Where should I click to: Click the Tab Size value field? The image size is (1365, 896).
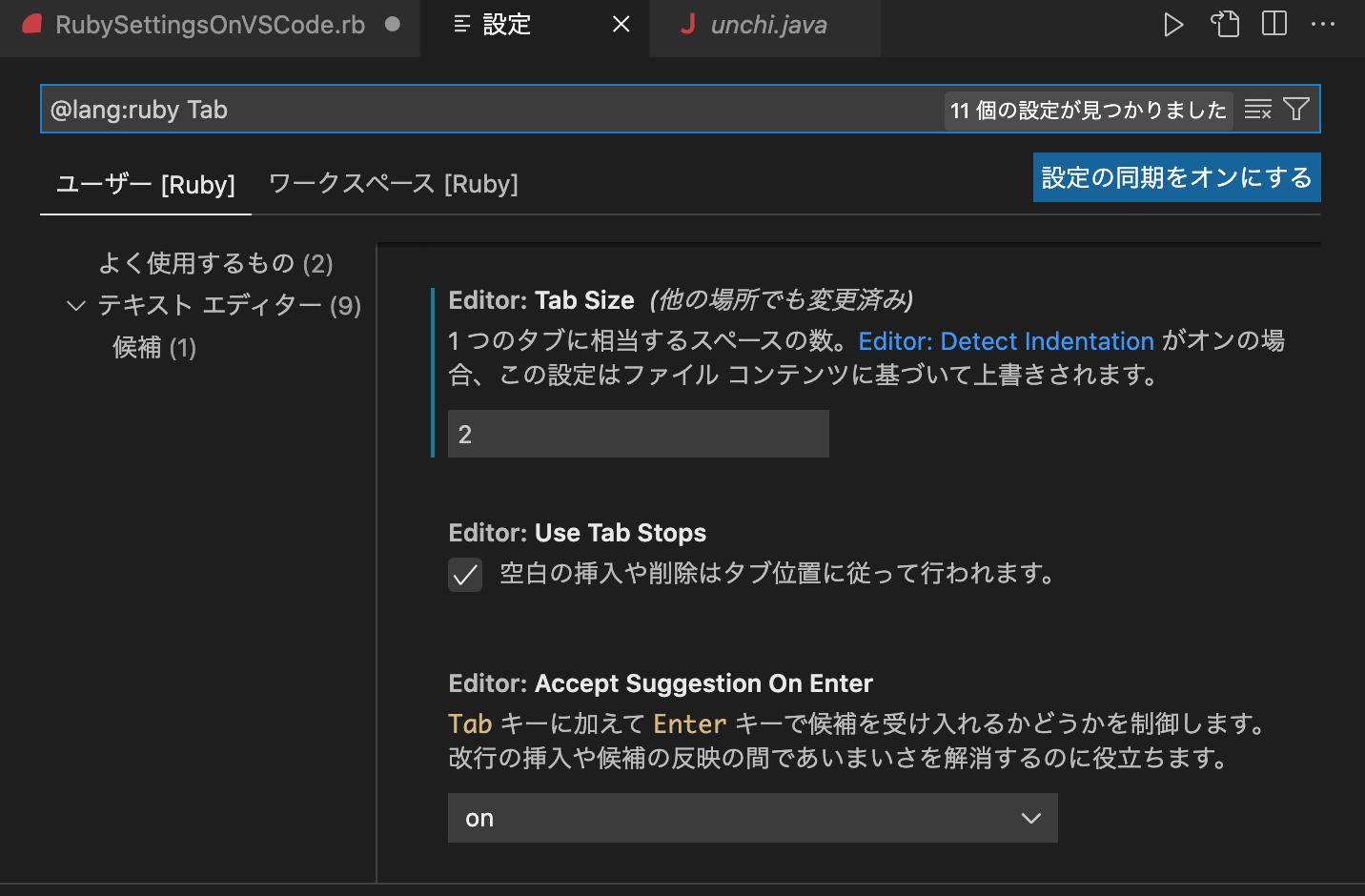tap(638, 433)
